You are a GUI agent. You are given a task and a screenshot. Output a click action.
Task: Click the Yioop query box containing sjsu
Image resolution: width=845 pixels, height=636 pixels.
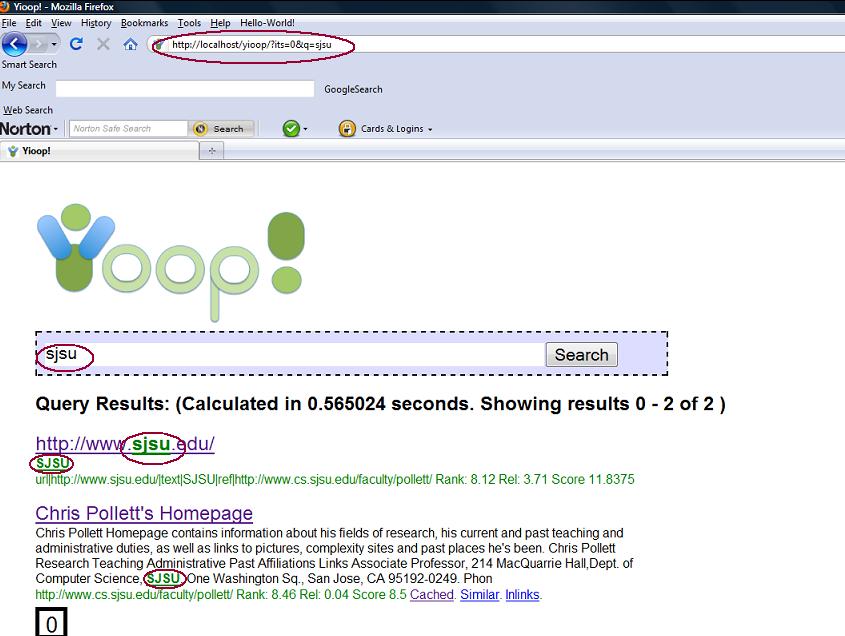point(291,354)
